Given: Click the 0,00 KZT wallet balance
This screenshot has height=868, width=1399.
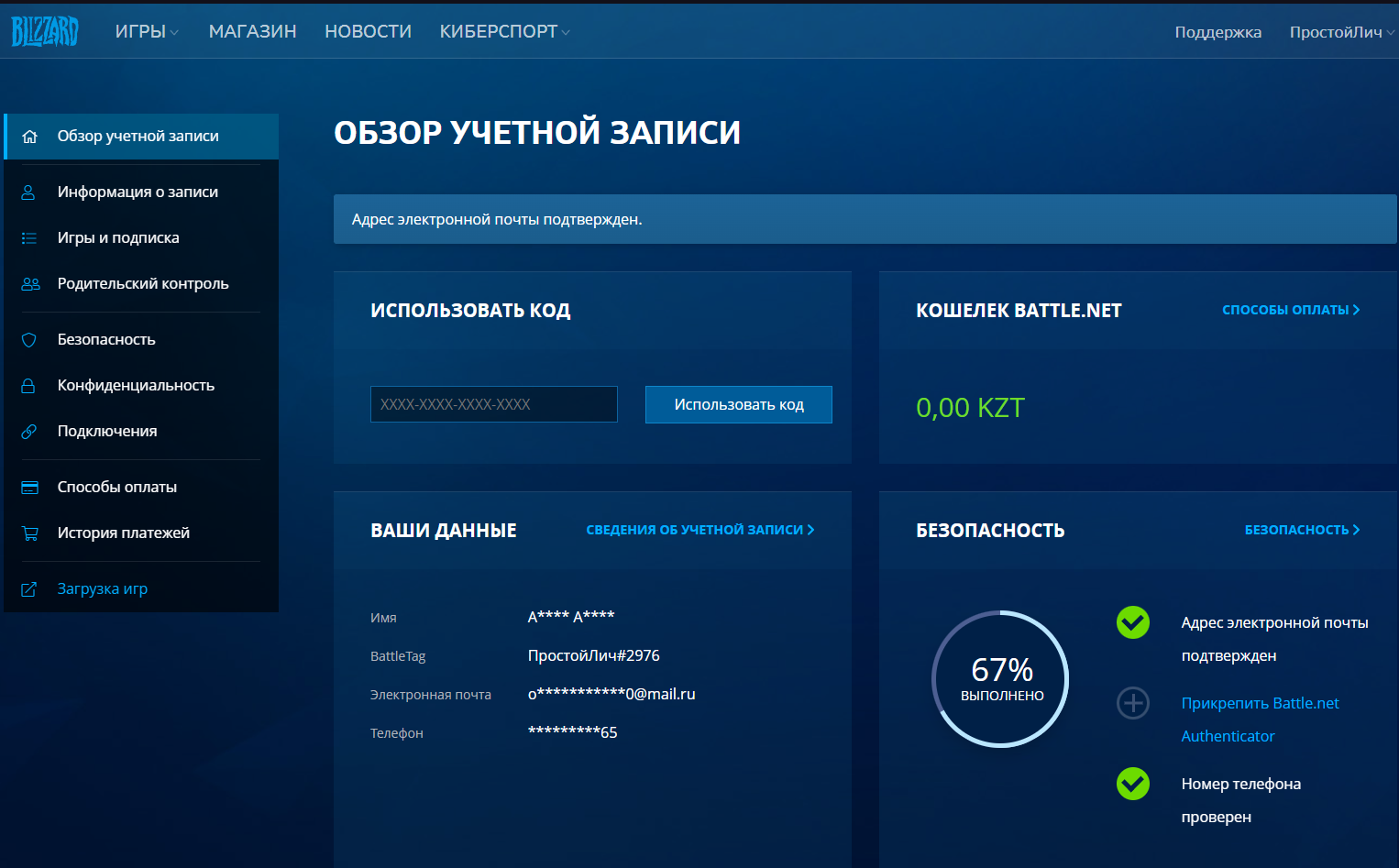Looking at the screenshot, I should (970, 408).
